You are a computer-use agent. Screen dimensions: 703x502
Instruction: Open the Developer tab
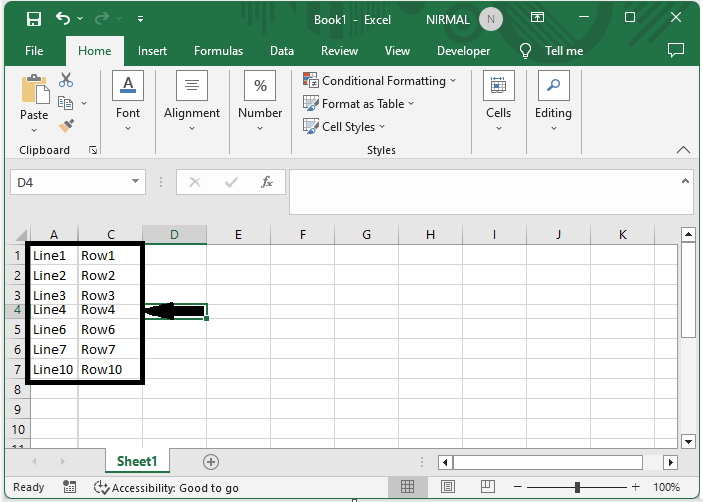[x=464, y=51]
